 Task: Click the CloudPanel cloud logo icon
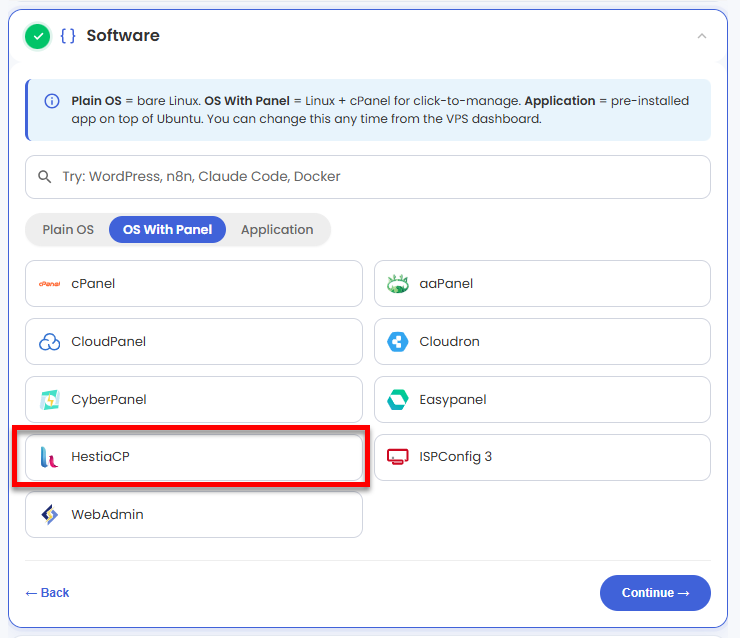point(50,342)
